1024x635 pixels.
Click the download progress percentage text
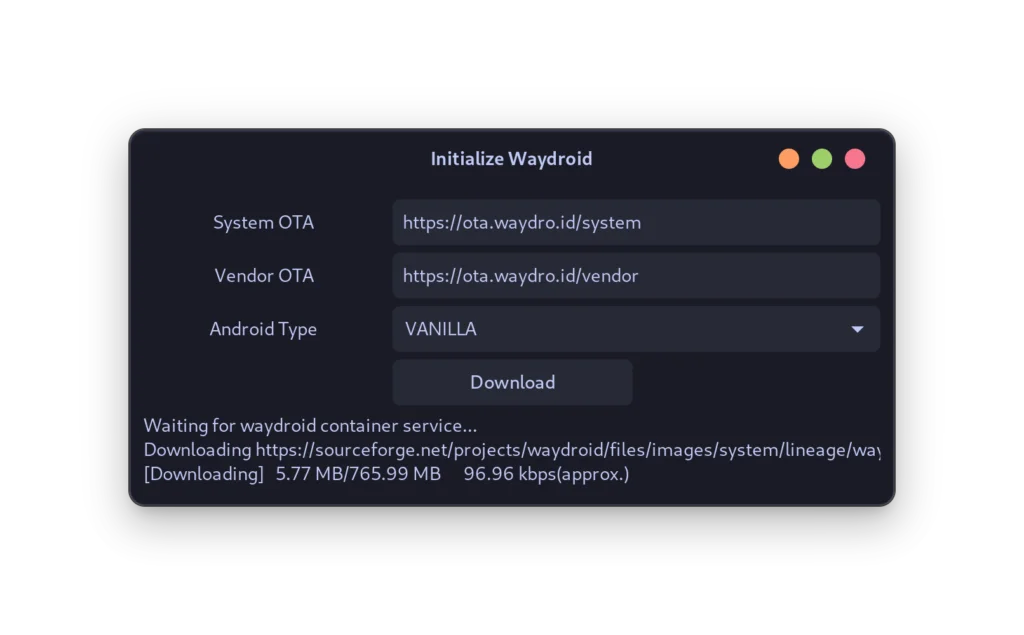358,473
